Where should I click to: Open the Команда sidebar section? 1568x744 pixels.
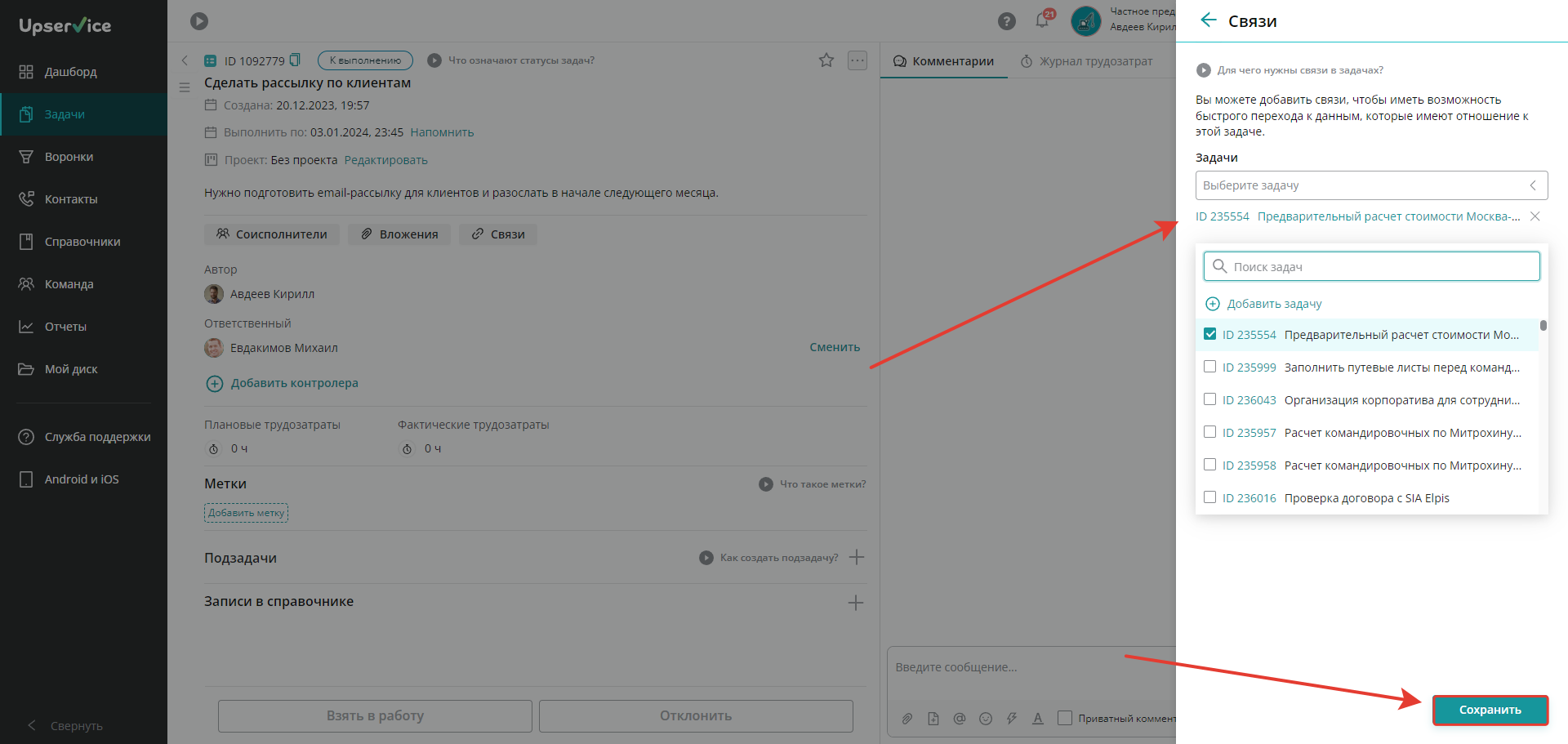[83, 284]
